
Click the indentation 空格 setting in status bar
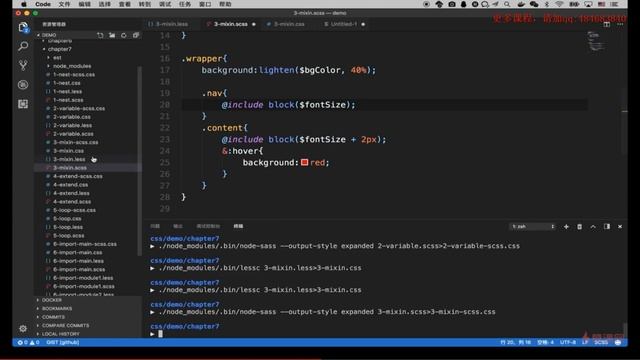click(545, 342)
